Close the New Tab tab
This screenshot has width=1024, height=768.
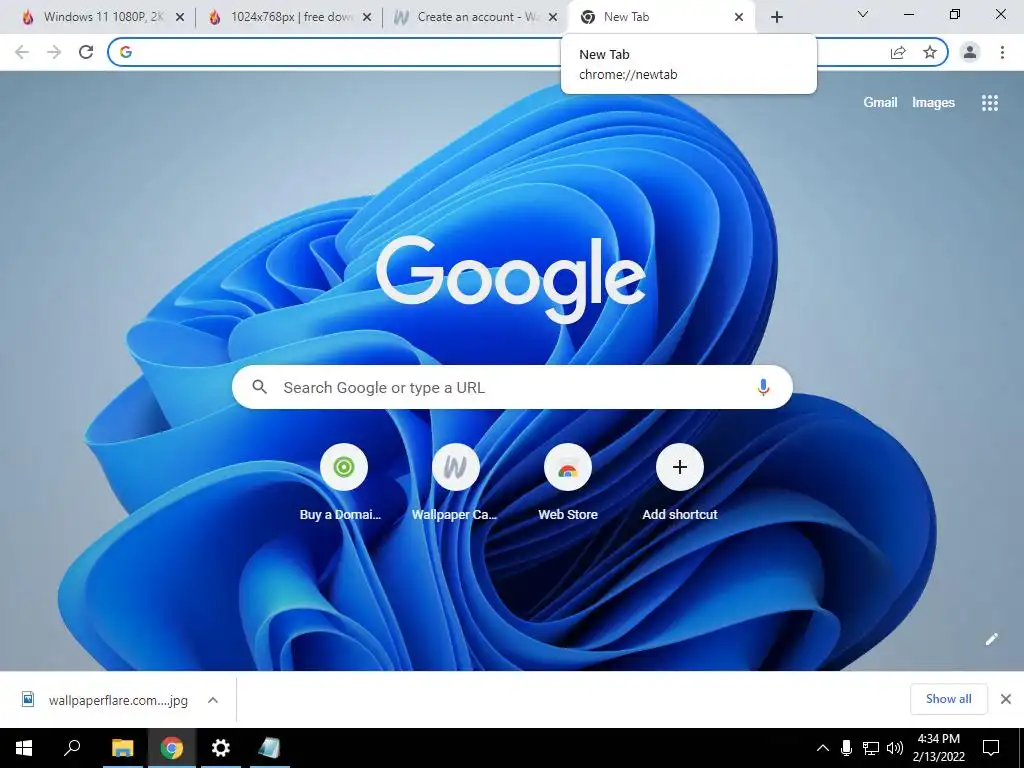[x=739, y=18]
